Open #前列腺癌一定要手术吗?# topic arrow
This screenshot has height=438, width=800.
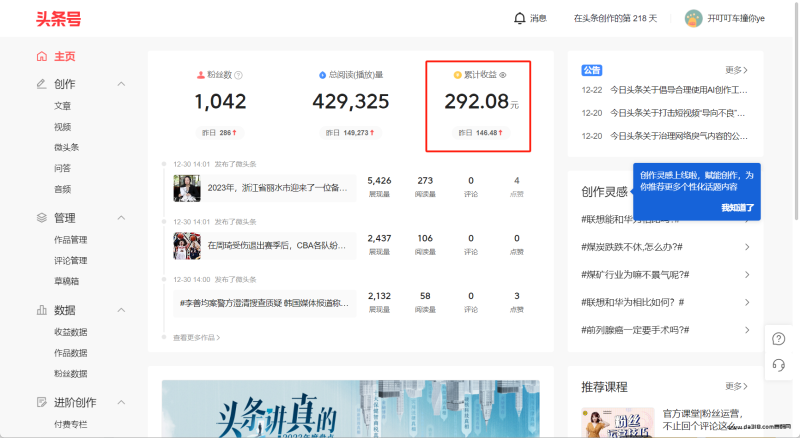coord(747,330)
